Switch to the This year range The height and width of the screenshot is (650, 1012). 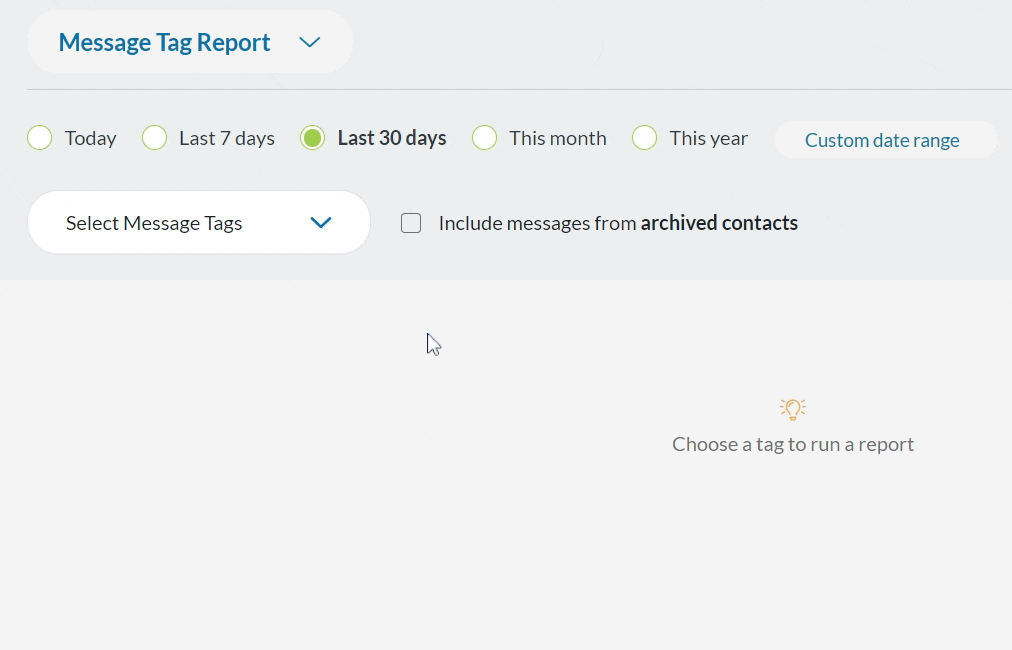(x=644, y=138)
